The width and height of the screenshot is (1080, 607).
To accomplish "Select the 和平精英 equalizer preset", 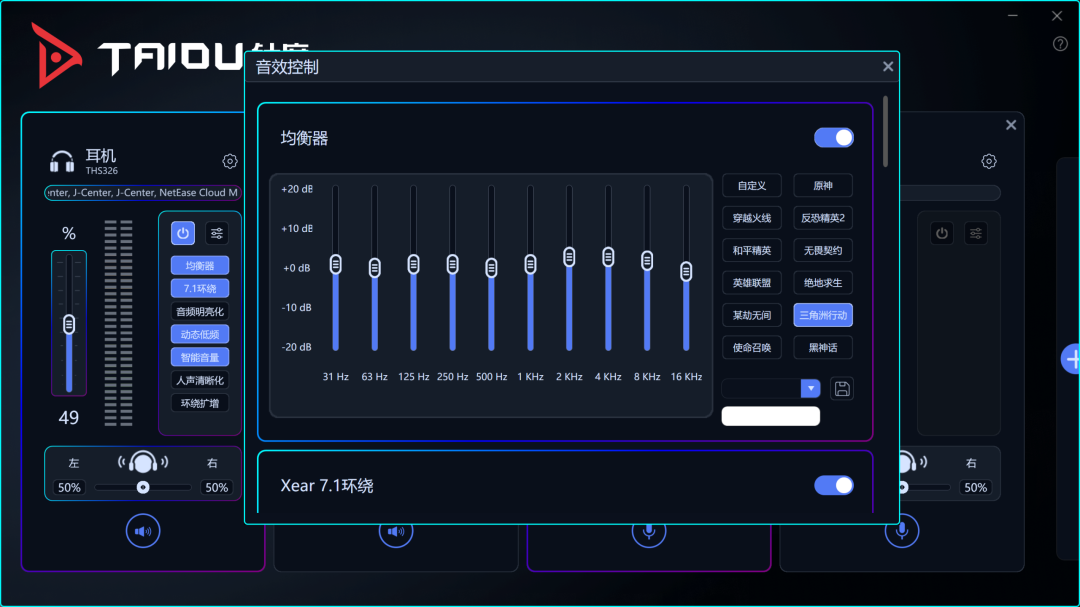I will (x=751, y=250).
